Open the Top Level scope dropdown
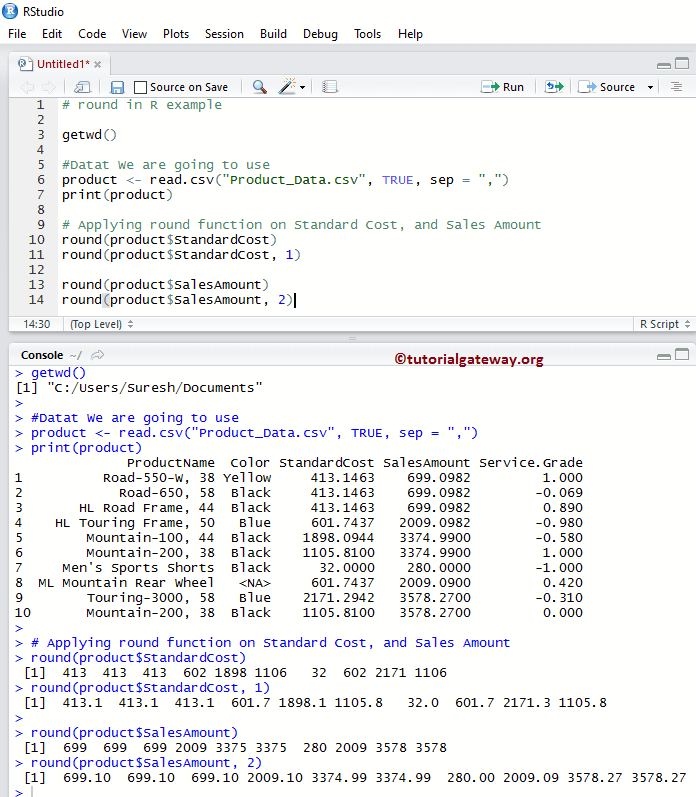The width and height of the screenshot is (696, 797). click(102, 324)
